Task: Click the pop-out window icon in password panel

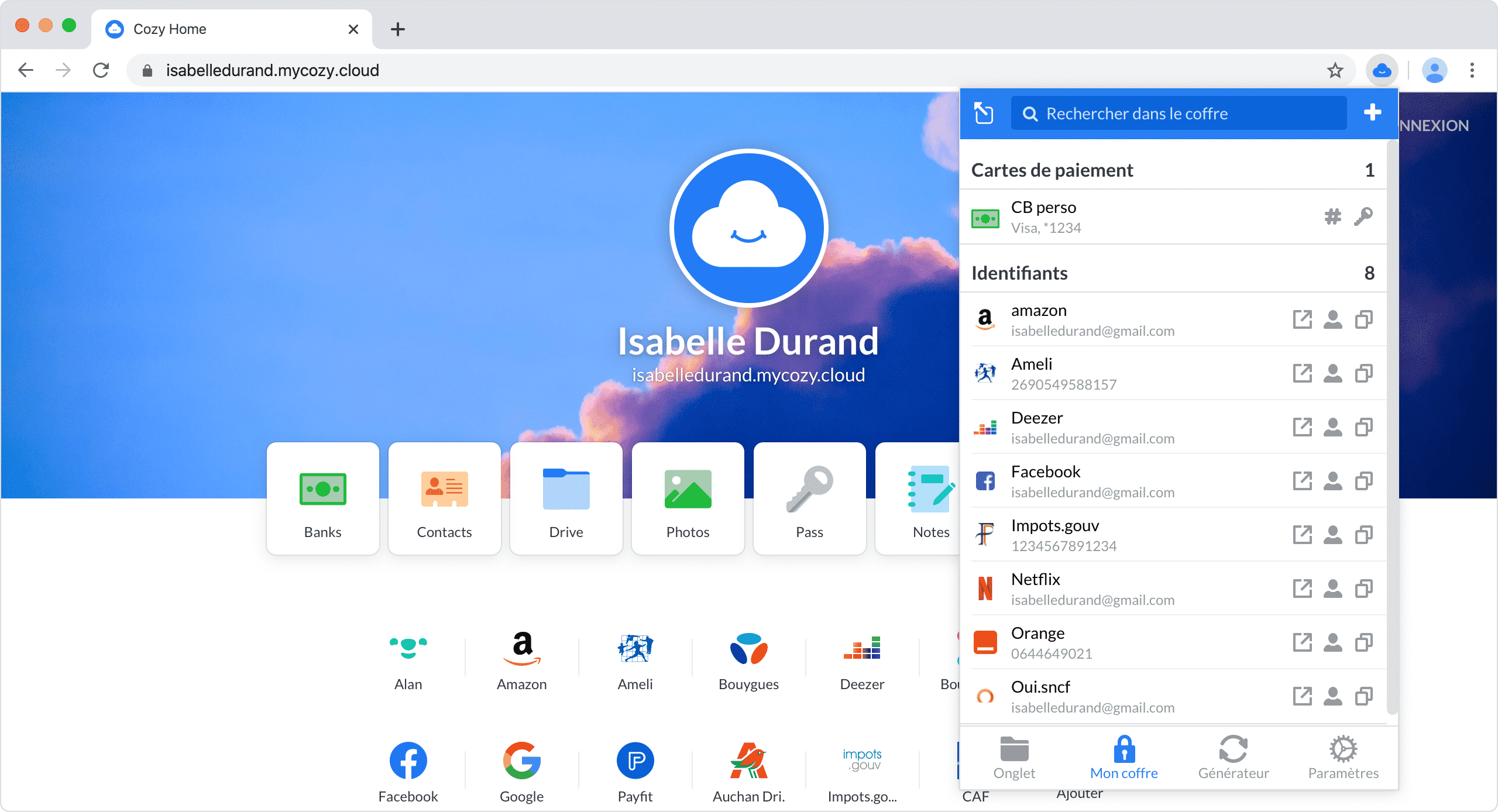Action: [984, 113]
